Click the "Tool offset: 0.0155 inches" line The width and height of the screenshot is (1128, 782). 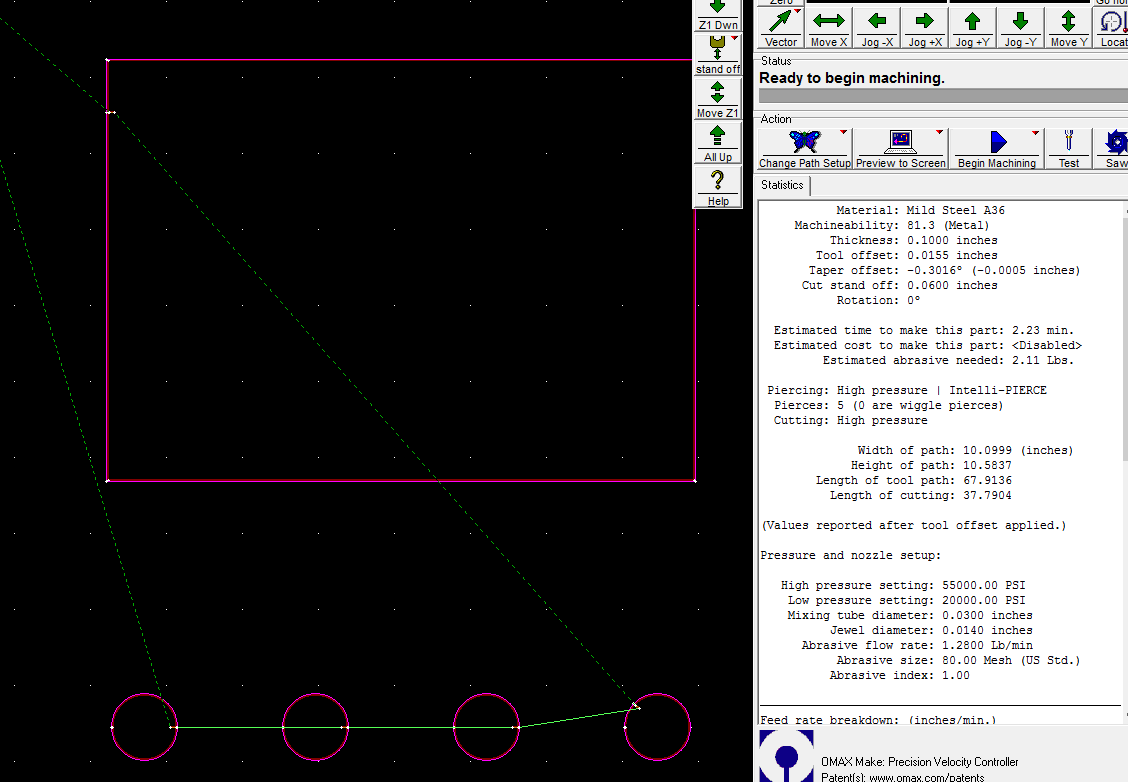pos(906,255)
